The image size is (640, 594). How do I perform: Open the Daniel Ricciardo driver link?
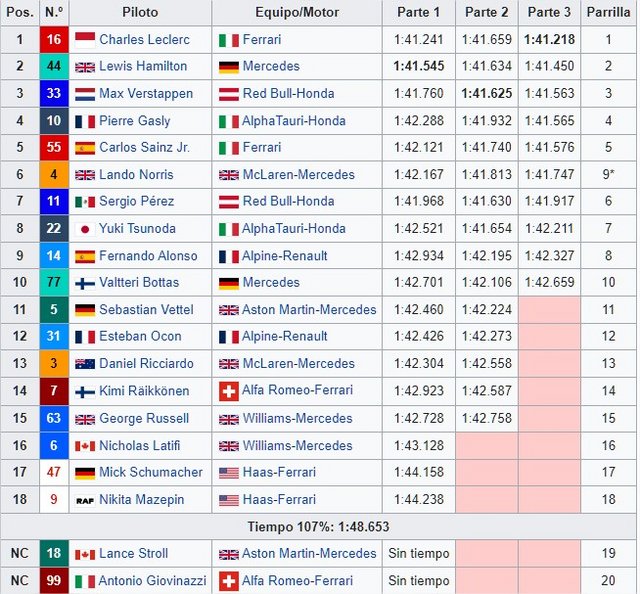coord(146,364)
